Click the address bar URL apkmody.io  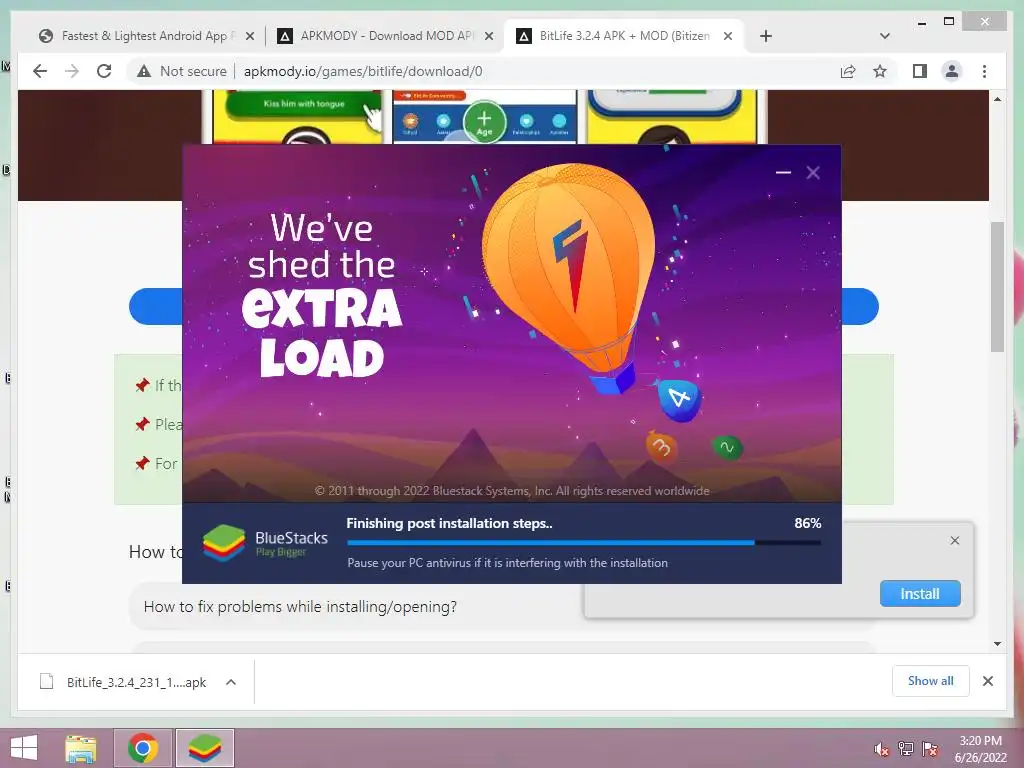363,71
